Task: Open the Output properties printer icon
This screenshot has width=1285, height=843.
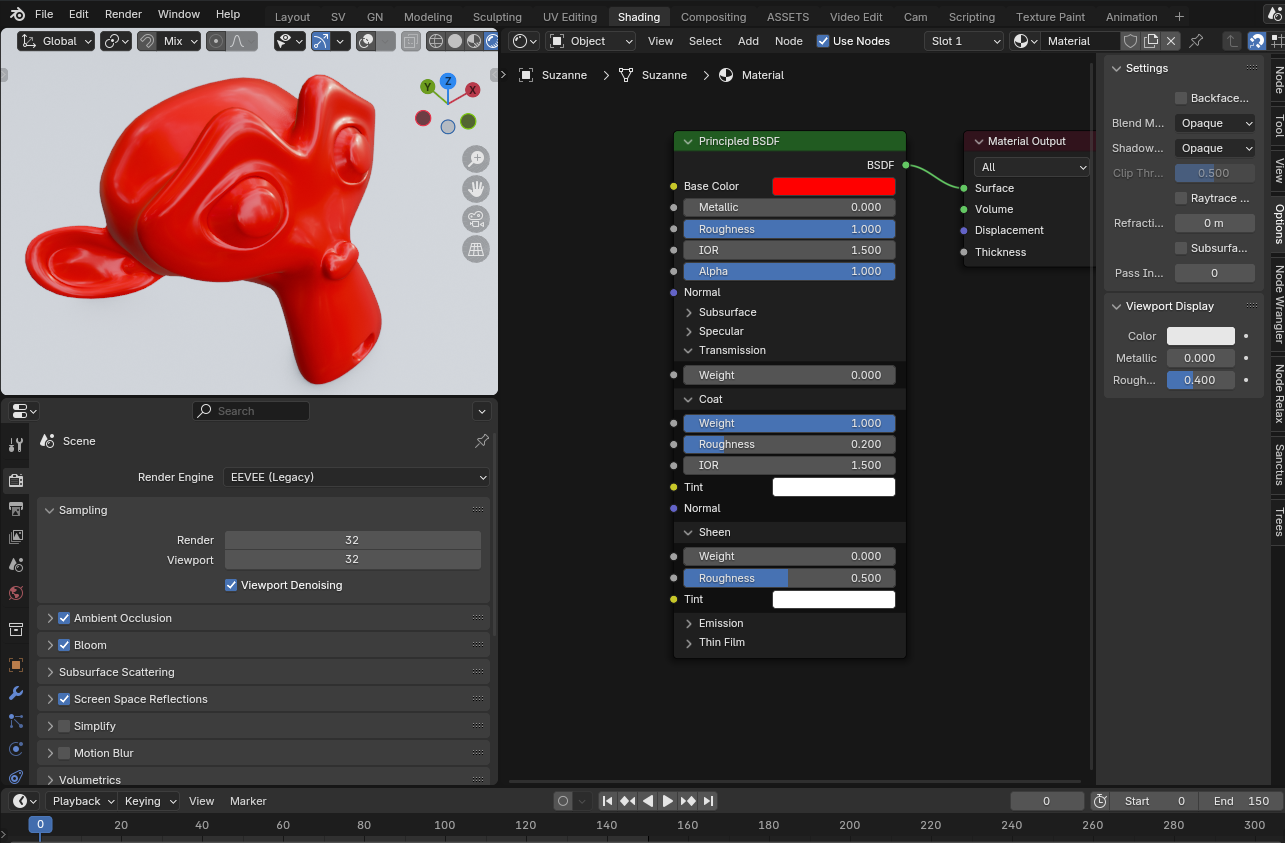Action: point(15,509)
